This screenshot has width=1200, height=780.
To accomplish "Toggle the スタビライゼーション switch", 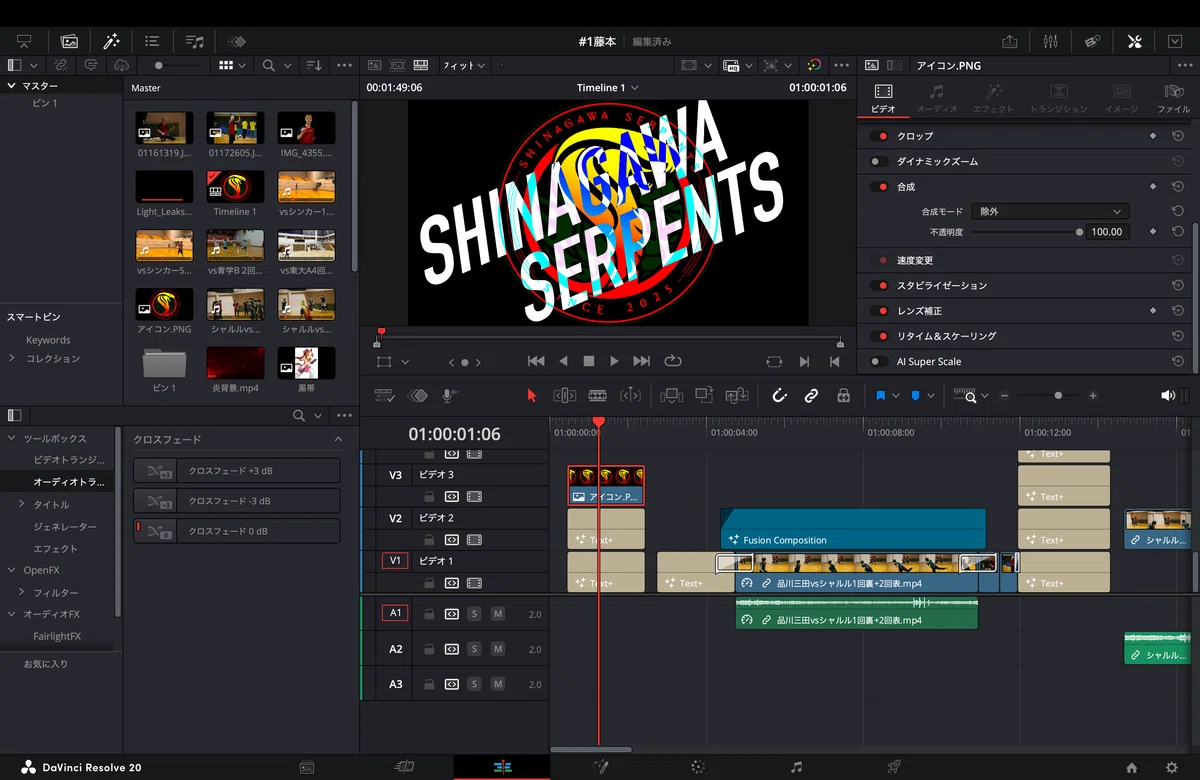I will click(879, 286).
